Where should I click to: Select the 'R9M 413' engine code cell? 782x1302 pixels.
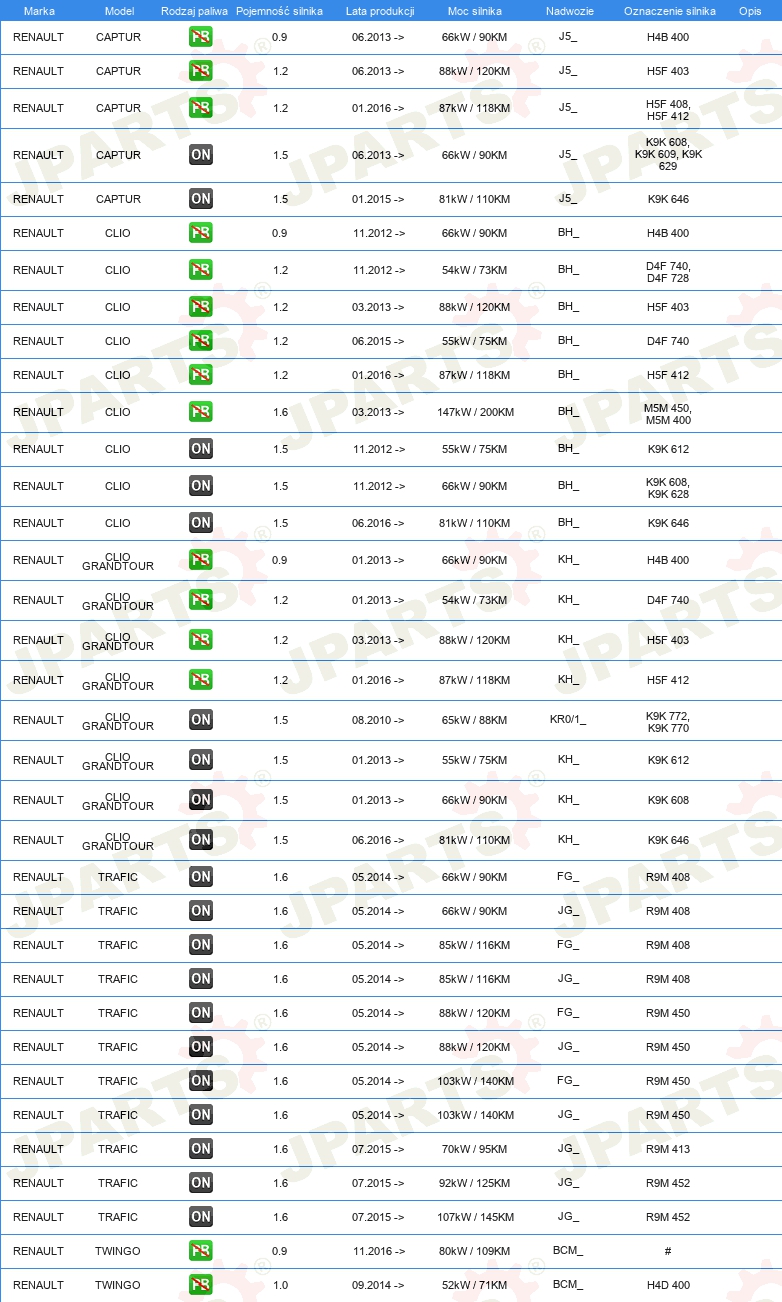(668, 1149)
